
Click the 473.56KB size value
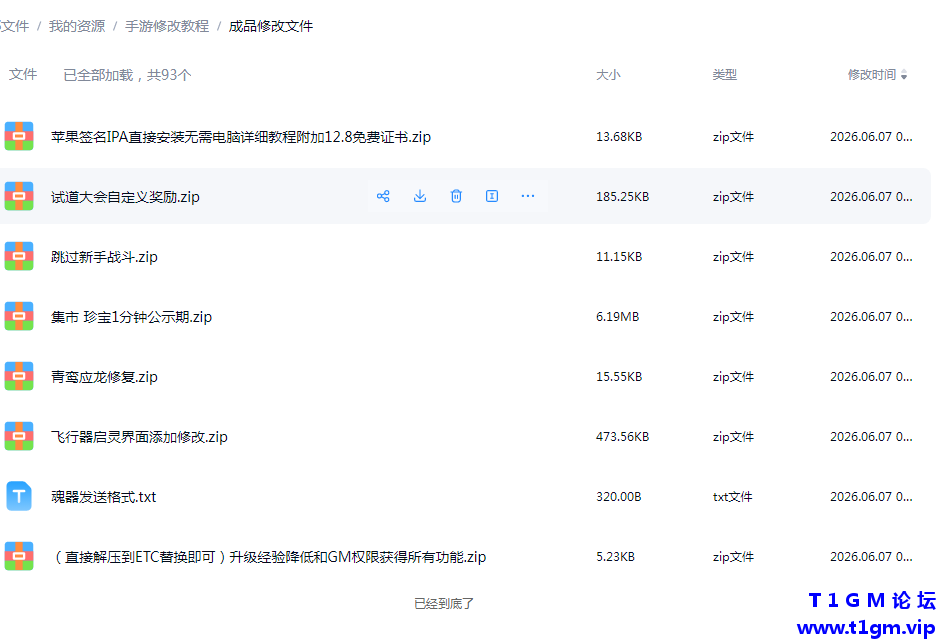click(622, 437)
